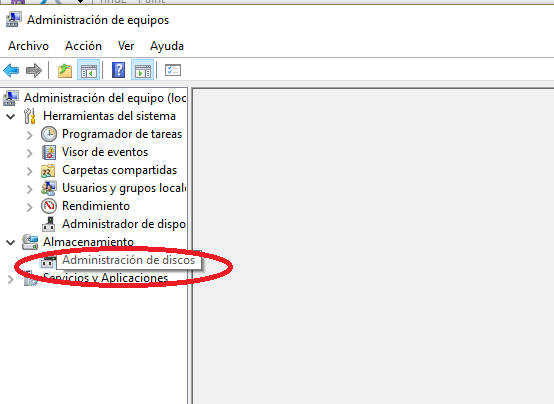
Task: Expand Visor de eventos node
Action: (x=30, y=153)
